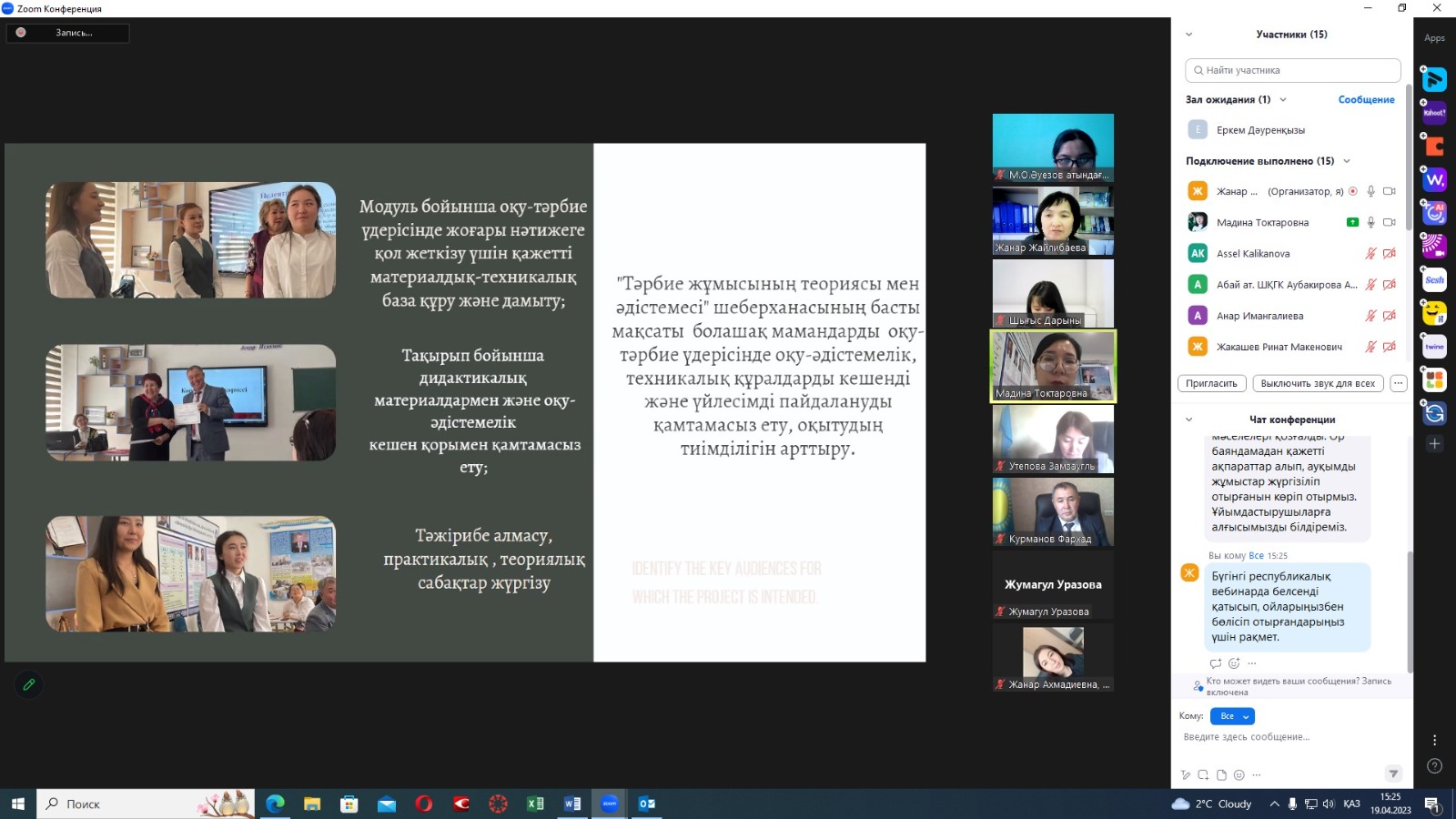Toggle camera for Анар Имангалиева

click(1389, 316)
